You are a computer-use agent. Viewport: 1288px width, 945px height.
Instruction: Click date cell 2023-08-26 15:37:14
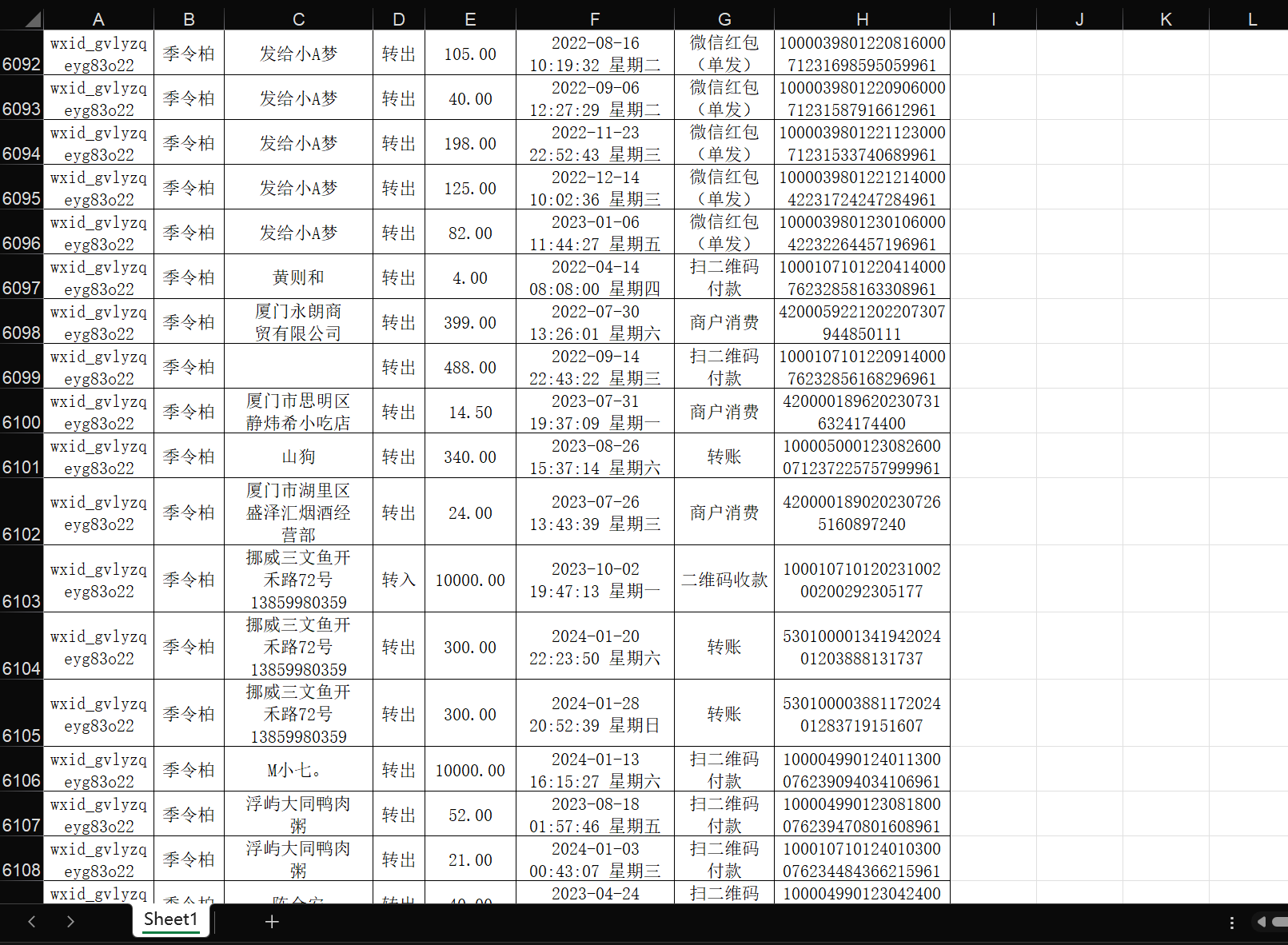(x=595, y=457)
